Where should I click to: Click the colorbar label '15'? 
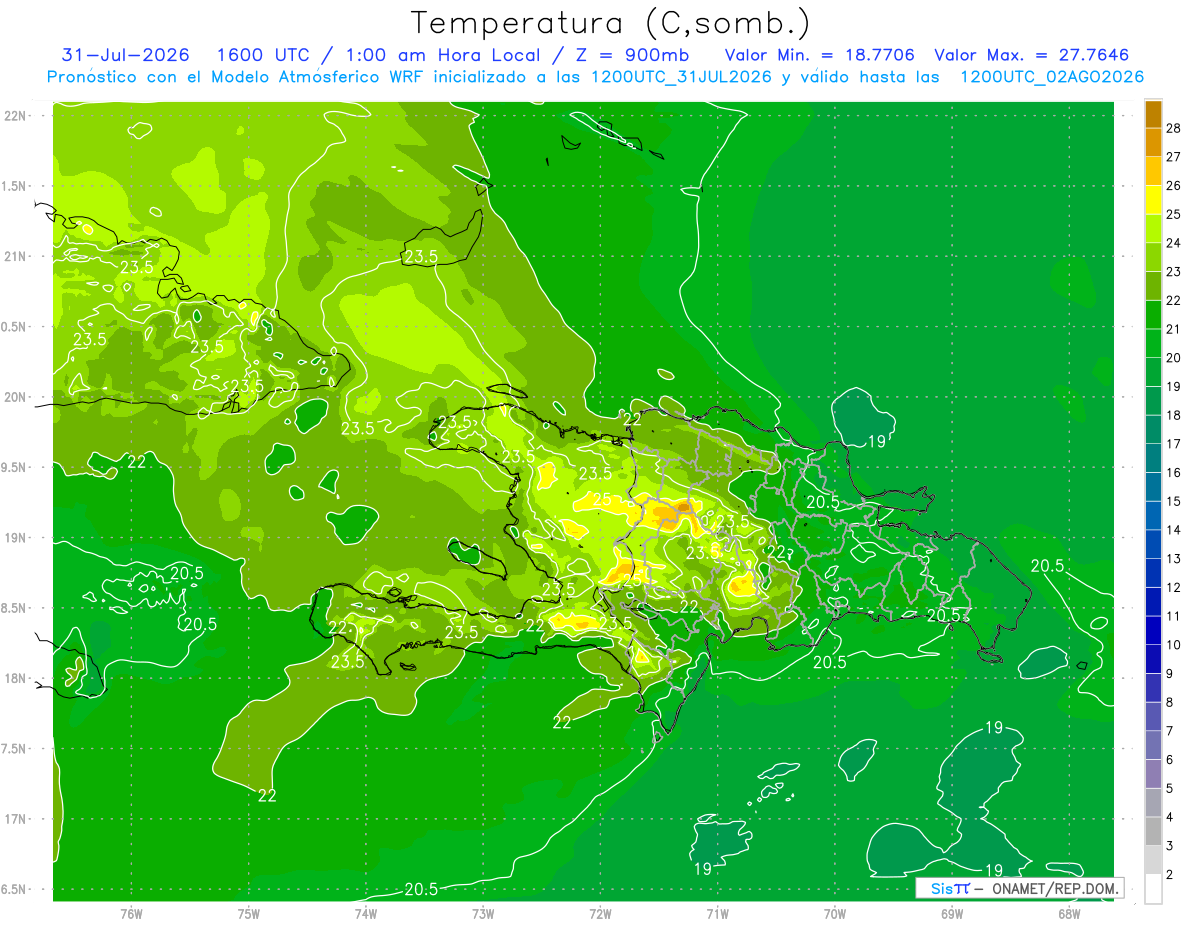click(1174, 501)
